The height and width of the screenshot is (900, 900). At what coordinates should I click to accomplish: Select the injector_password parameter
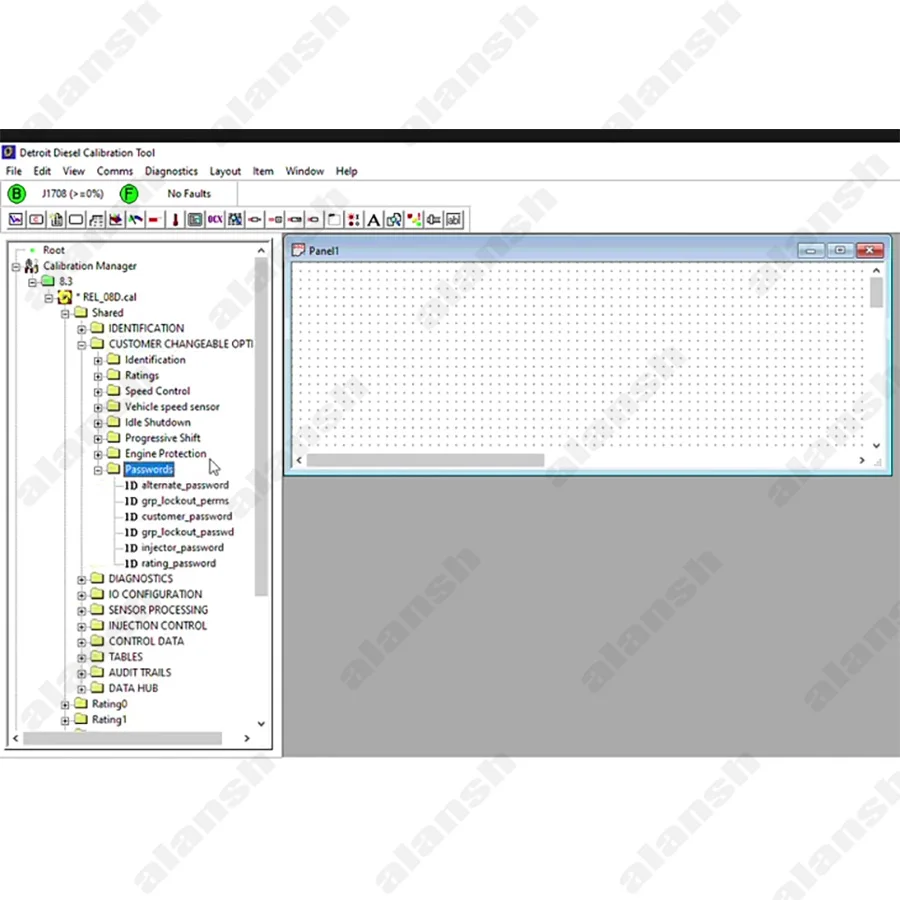pyautogui.click(x=183, y=548)
